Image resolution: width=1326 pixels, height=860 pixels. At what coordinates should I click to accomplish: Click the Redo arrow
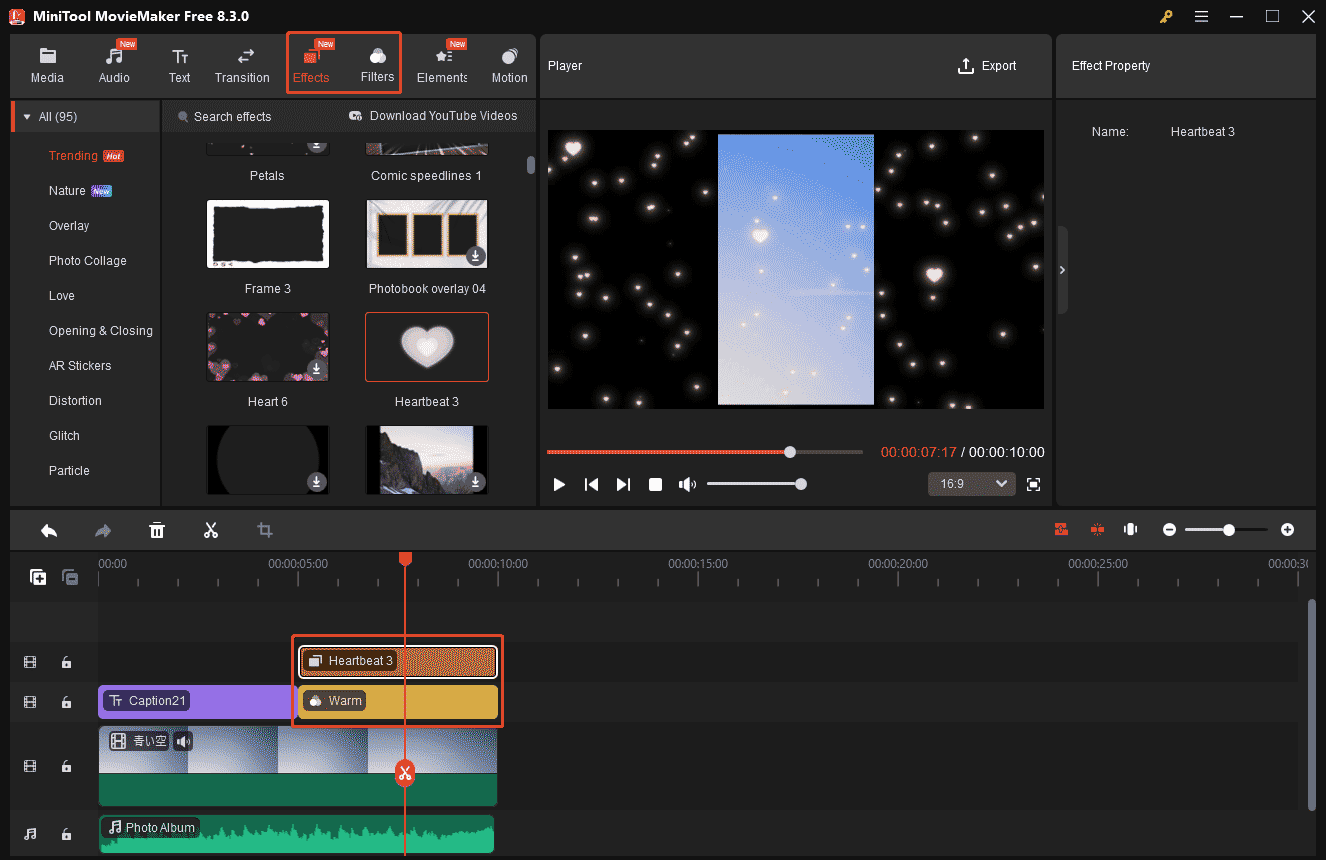pyautogui.click(x=102, y=530)
